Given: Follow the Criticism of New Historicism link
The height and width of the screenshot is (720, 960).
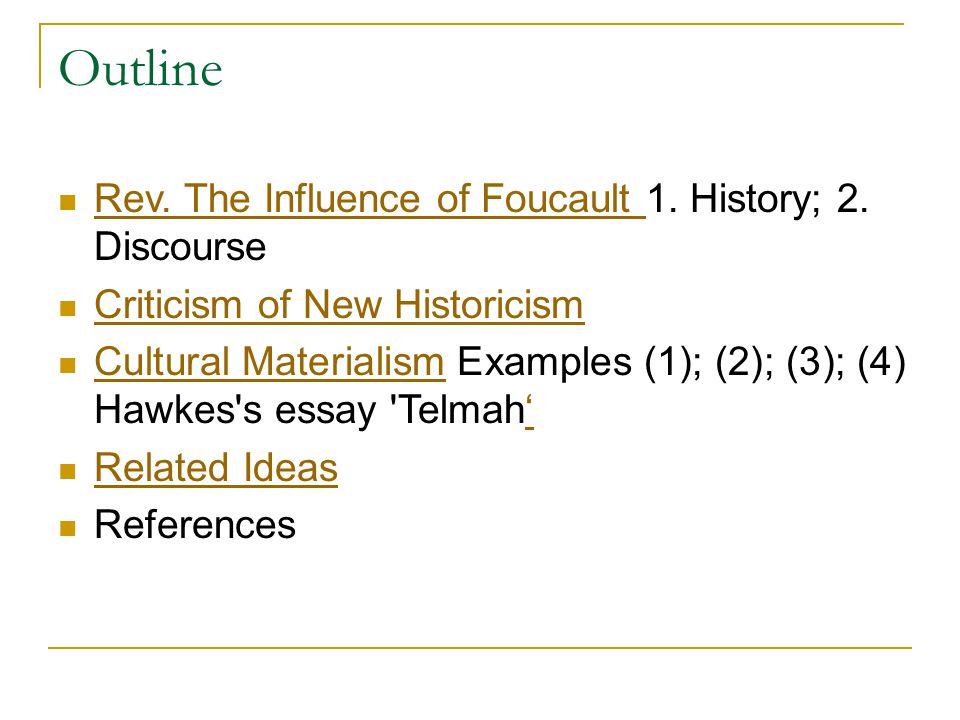Looking at the screenshot, I should [339, 304].
